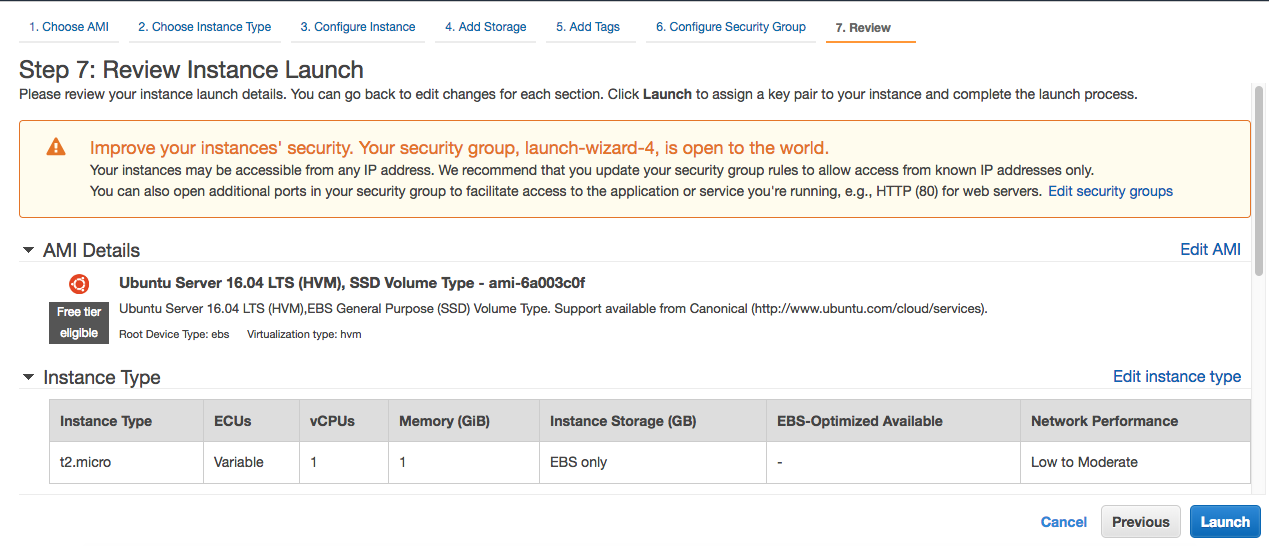Click the Edit AMI link

coord(1210,249)
